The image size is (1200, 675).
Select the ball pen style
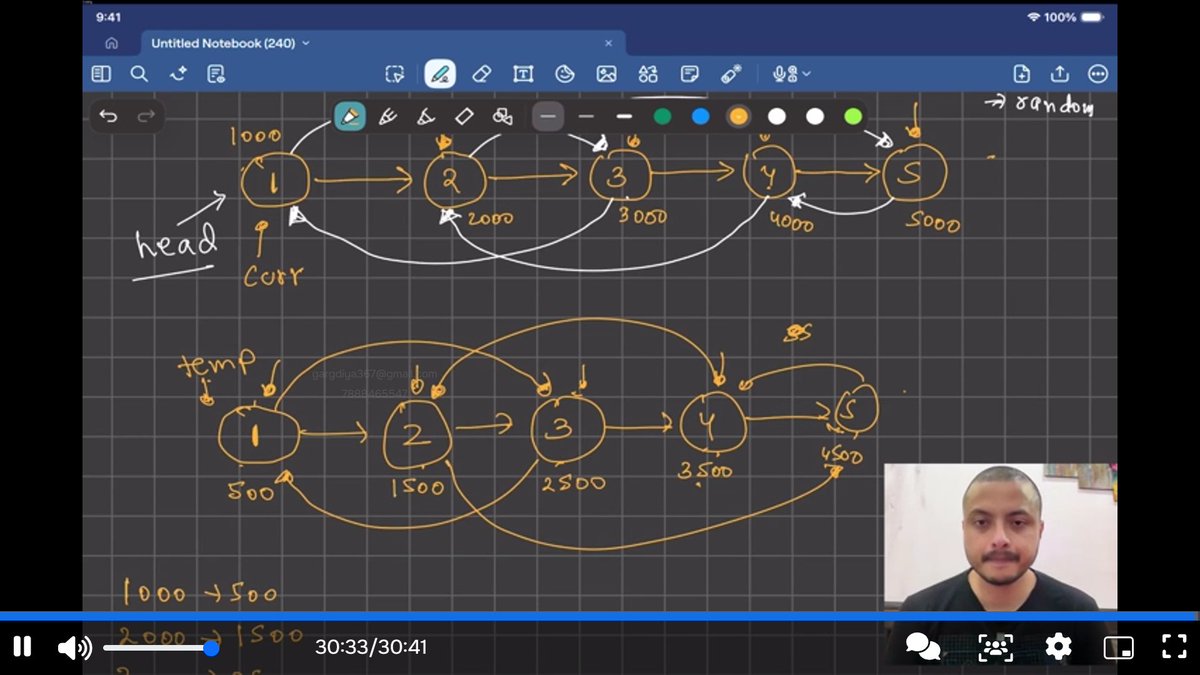pyautogui.click(x=388, y=117)
